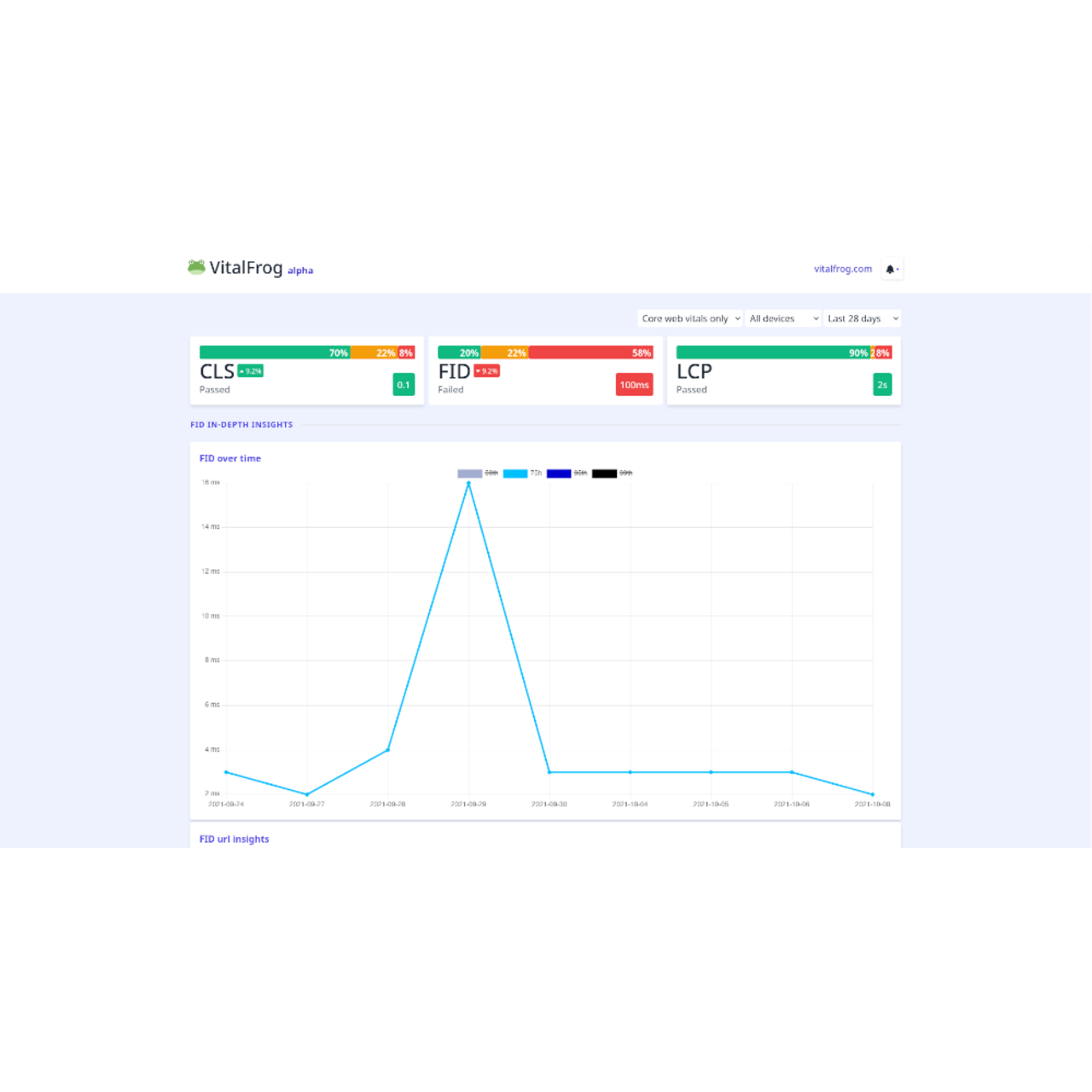Toggle the 99th percentile legend series
Image resolution: width=1092 pixels, height=1092 pixels.
[x=613, y=473]
